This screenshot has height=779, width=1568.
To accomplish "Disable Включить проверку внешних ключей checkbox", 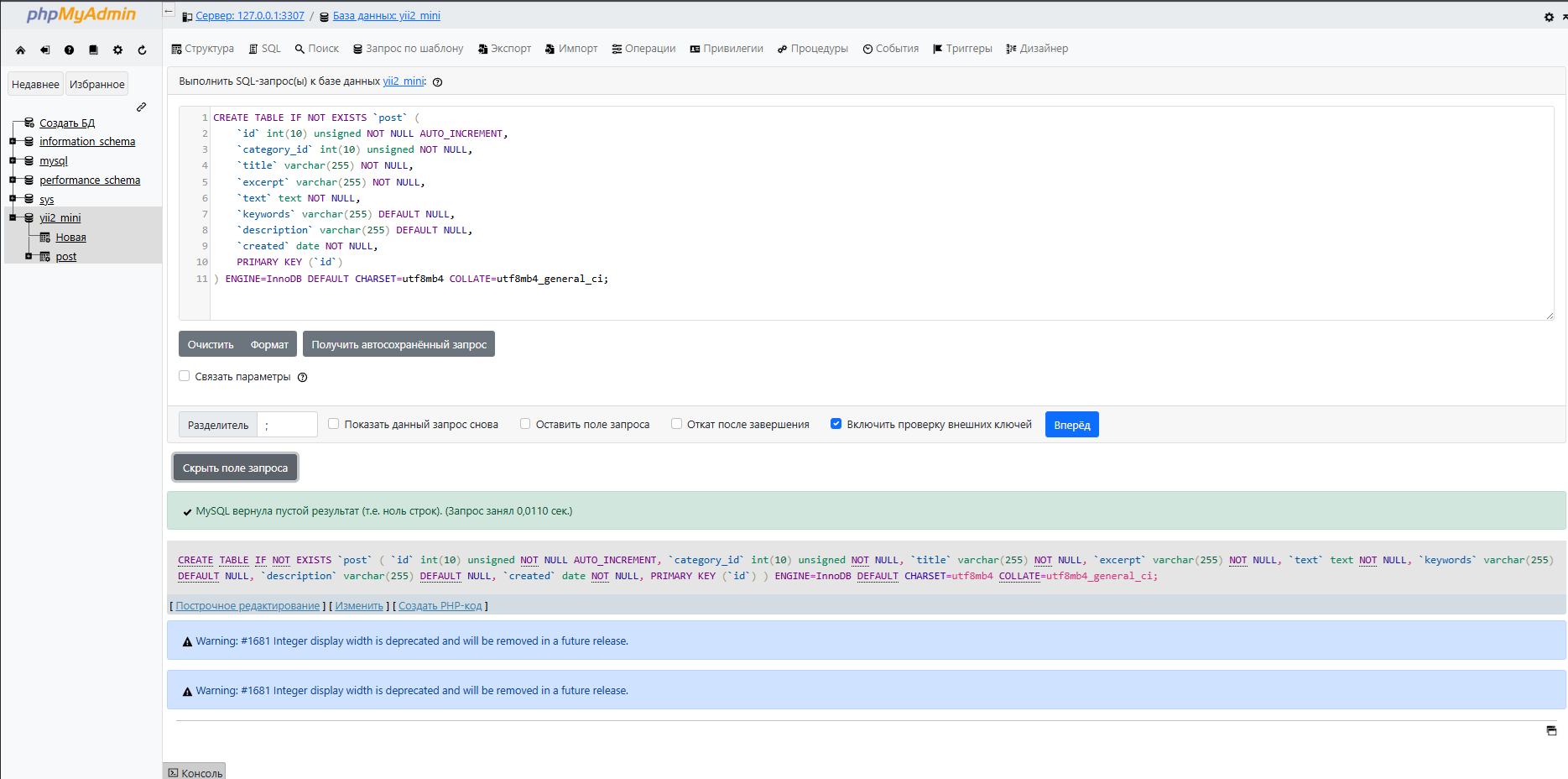I will point(836,424).
